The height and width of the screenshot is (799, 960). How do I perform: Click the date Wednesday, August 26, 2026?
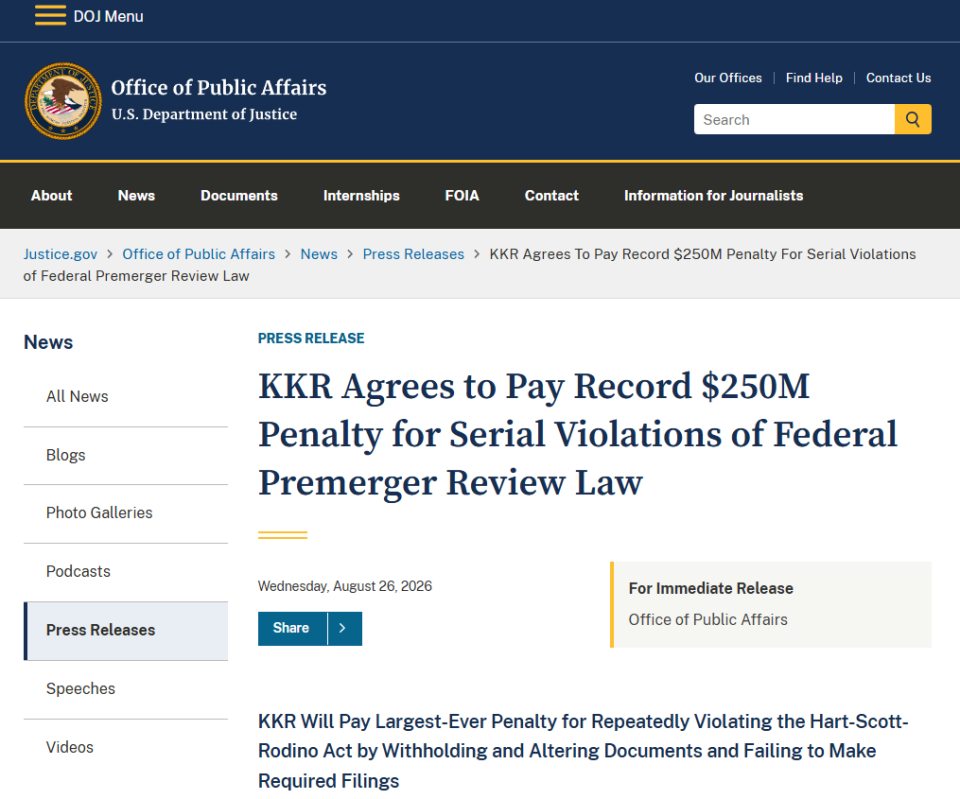click(x=345, y=587)
